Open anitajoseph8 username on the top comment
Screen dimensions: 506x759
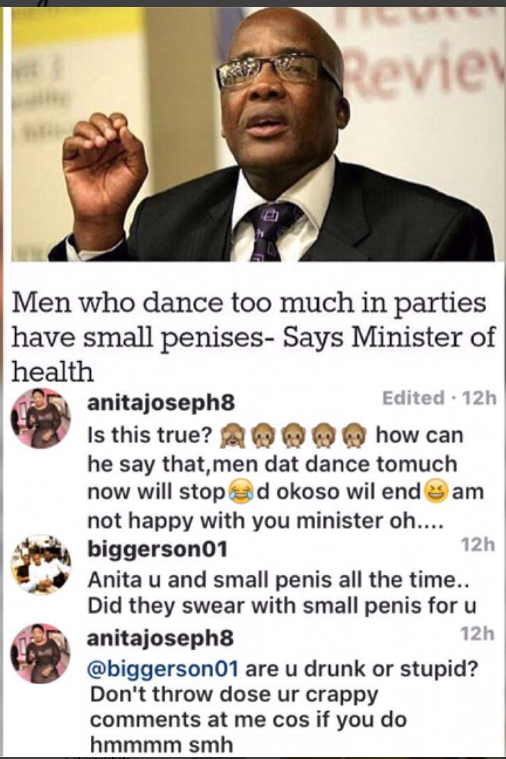click(x=161, y=403)
